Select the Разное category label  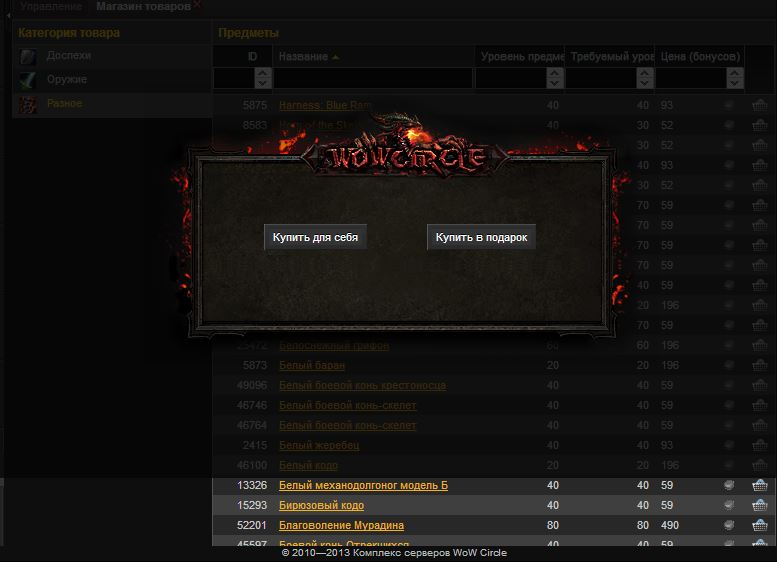point(64,103)
